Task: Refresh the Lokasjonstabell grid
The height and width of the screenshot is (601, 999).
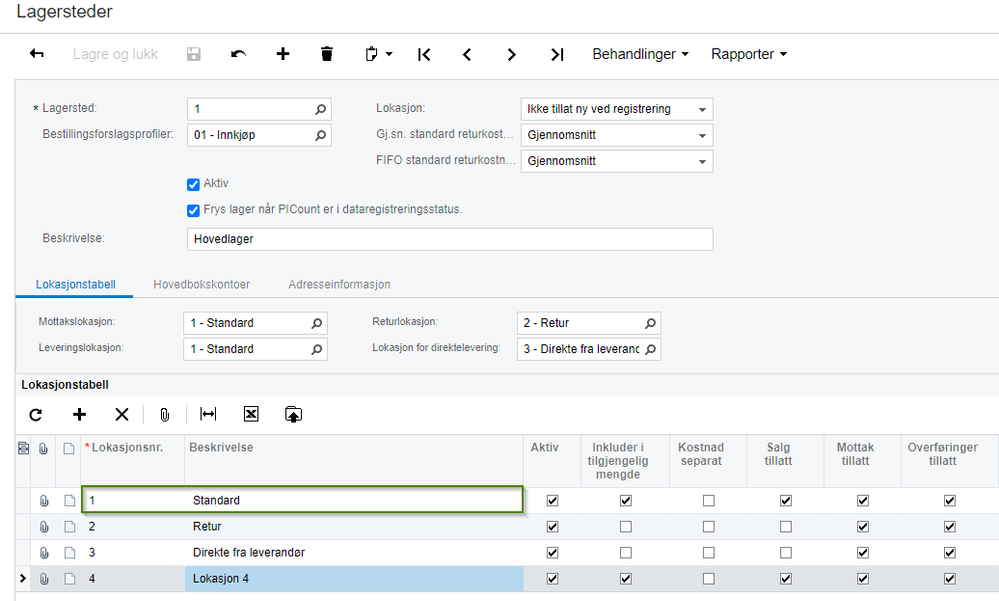Action: pyautogui.click(x=36, y=414)
